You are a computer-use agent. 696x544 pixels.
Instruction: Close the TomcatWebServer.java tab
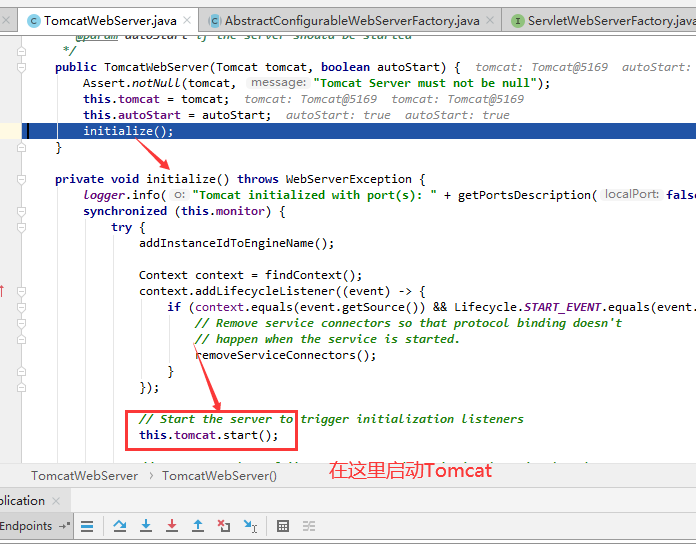[x=187, y=20]
